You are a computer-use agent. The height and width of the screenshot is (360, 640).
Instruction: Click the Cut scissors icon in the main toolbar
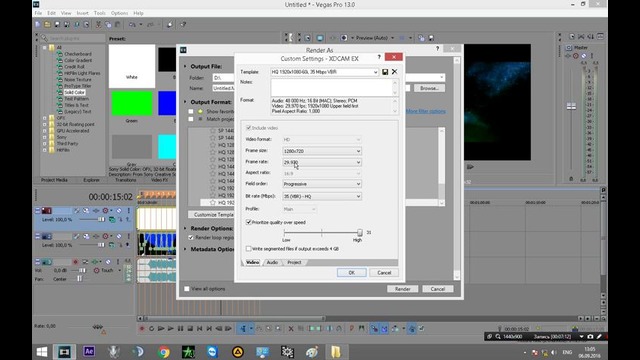pos(98,24)
